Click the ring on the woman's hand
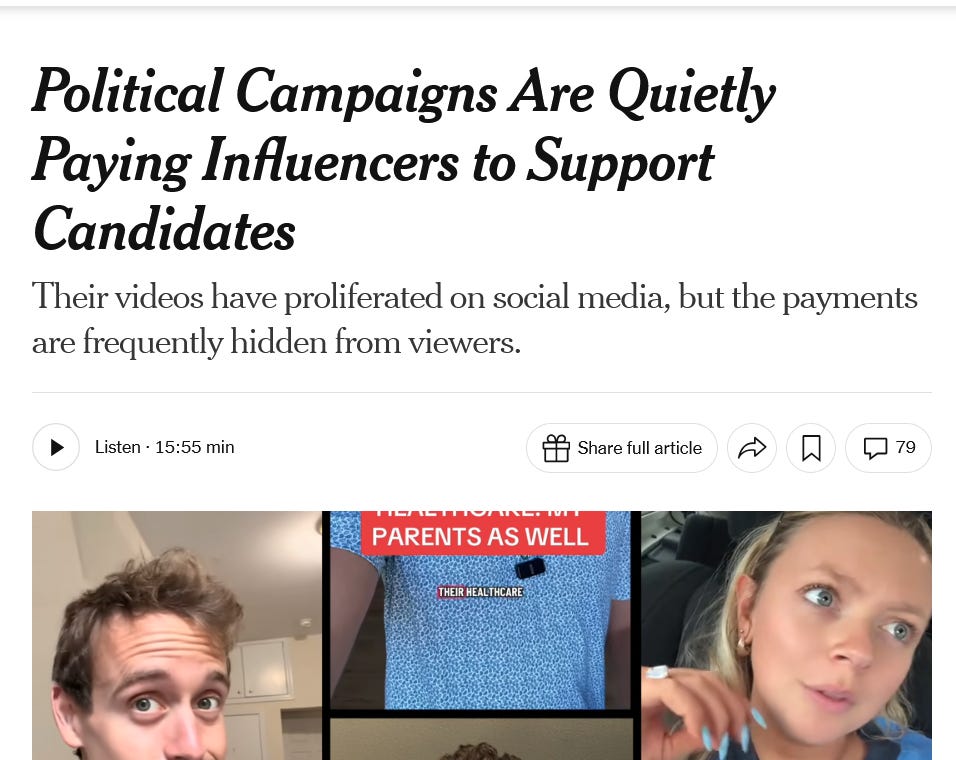 (658, 672)
